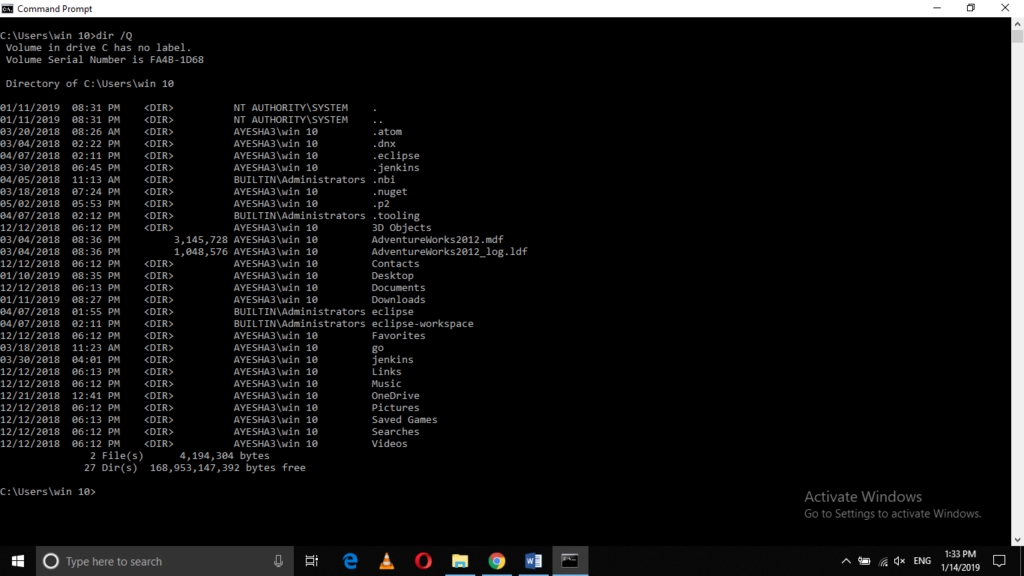The height and width of the screenshot is (576, 1024).
Task: Open the Opera browser from the taskbar
Action: [423, 561]
